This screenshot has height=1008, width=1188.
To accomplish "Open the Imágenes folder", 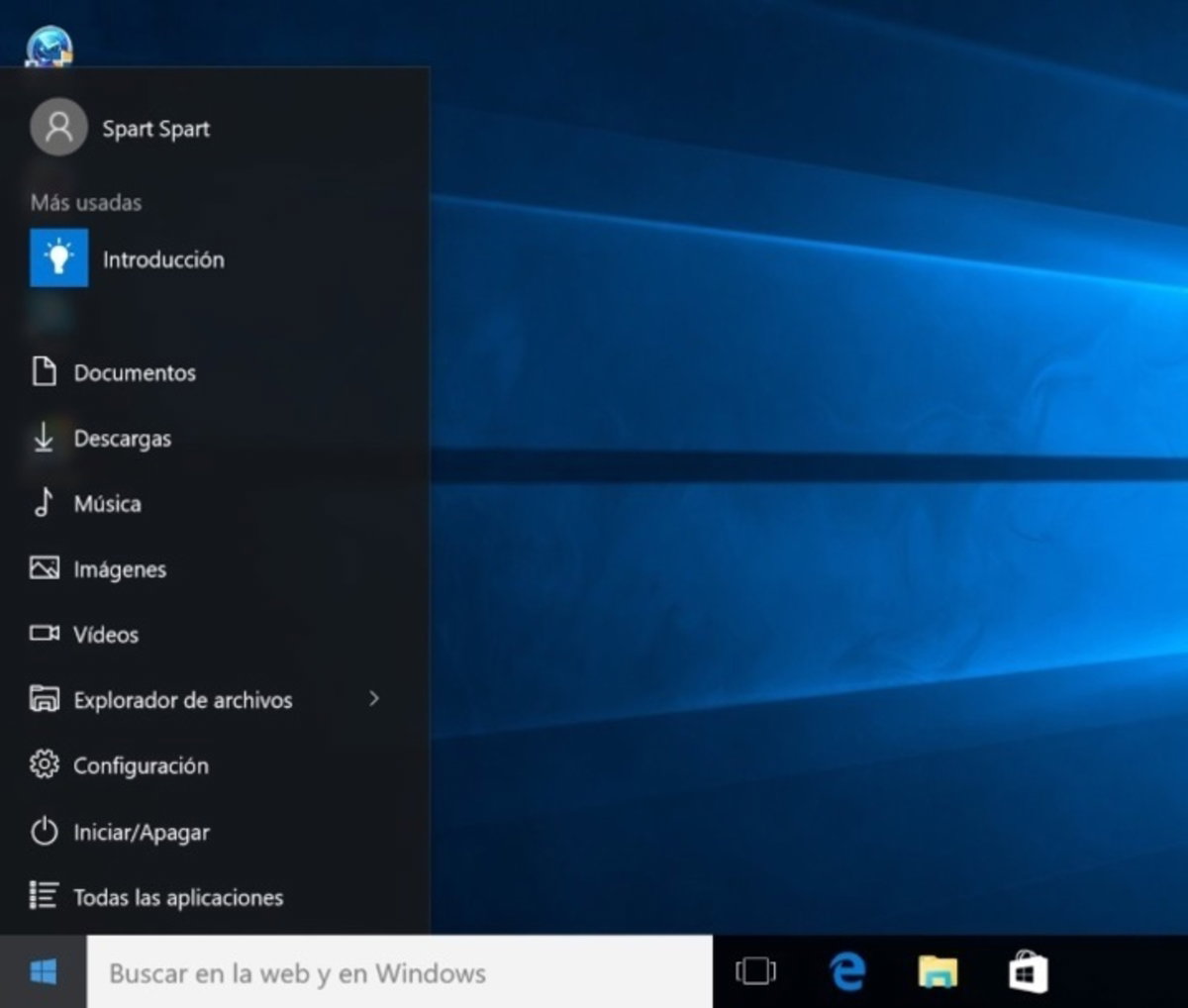I will pos(120,569).
